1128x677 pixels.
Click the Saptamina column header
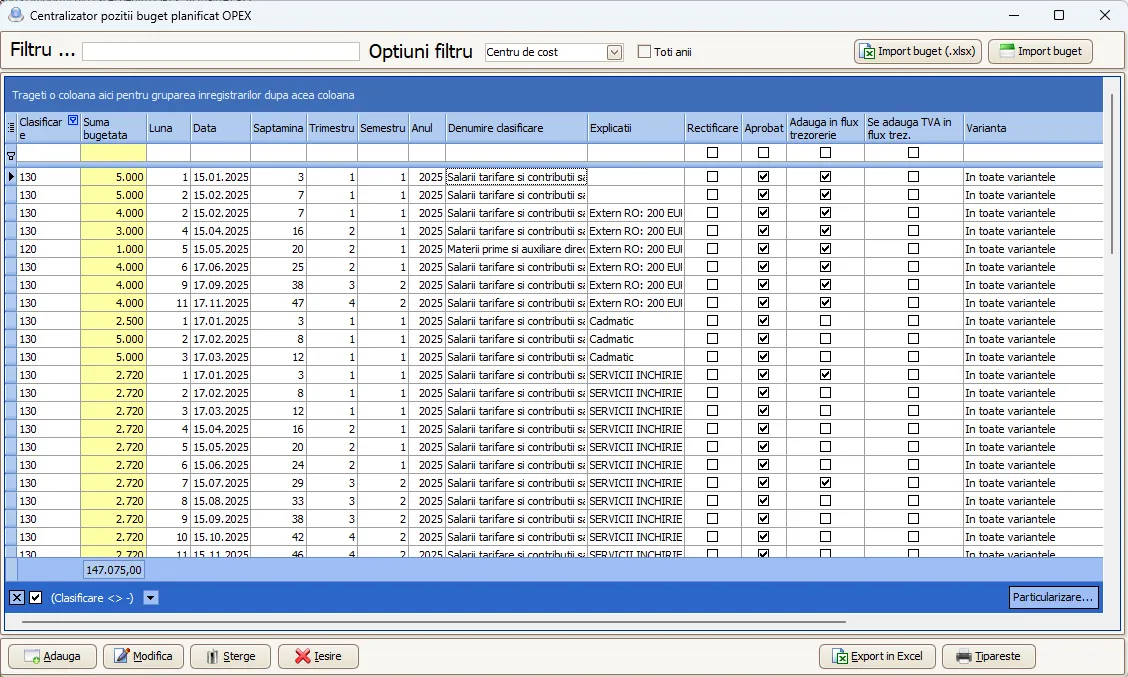coord(278,128)
